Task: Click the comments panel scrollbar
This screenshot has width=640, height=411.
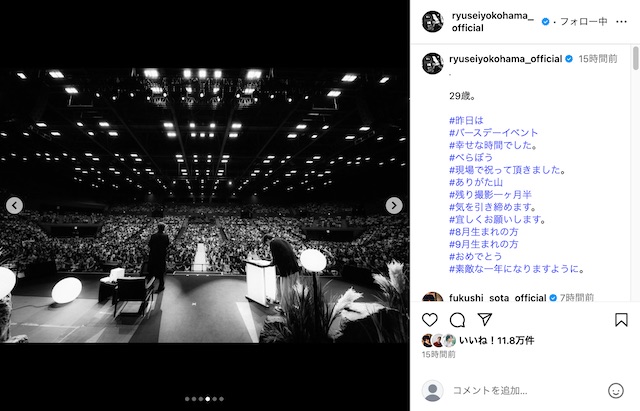Action: 636,58
